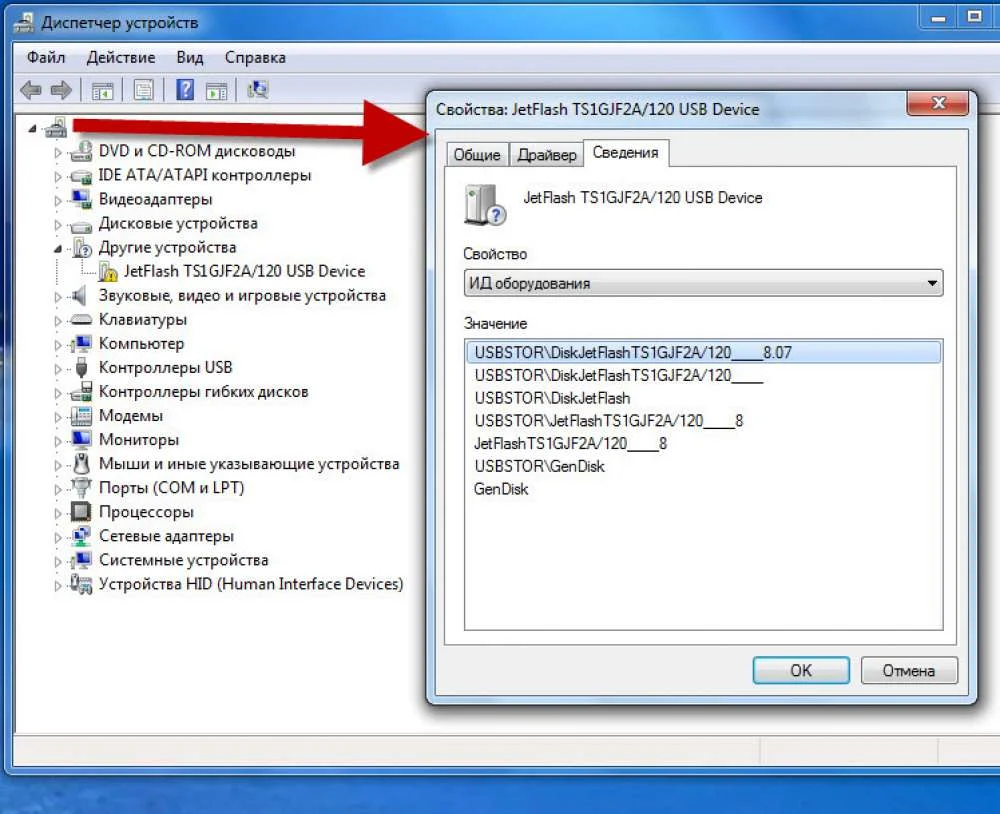Image resolution: width=1000 pixels, height=814 pixels.
Task: Select the GenDisk value line
Action: coord(501,489)
